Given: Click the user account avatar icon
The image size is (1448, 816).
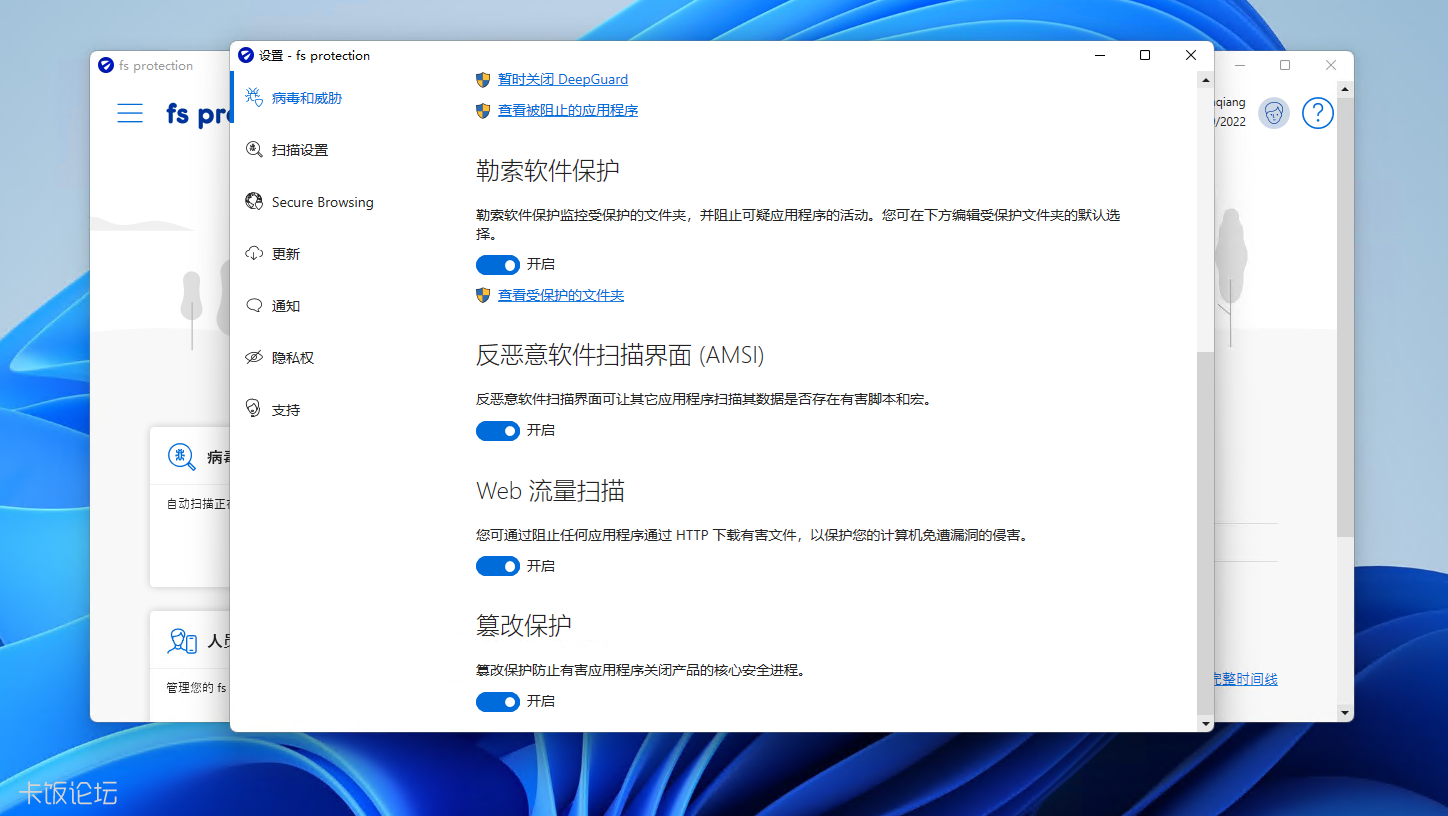Looking at the screenshot, I should (1274, 113).
